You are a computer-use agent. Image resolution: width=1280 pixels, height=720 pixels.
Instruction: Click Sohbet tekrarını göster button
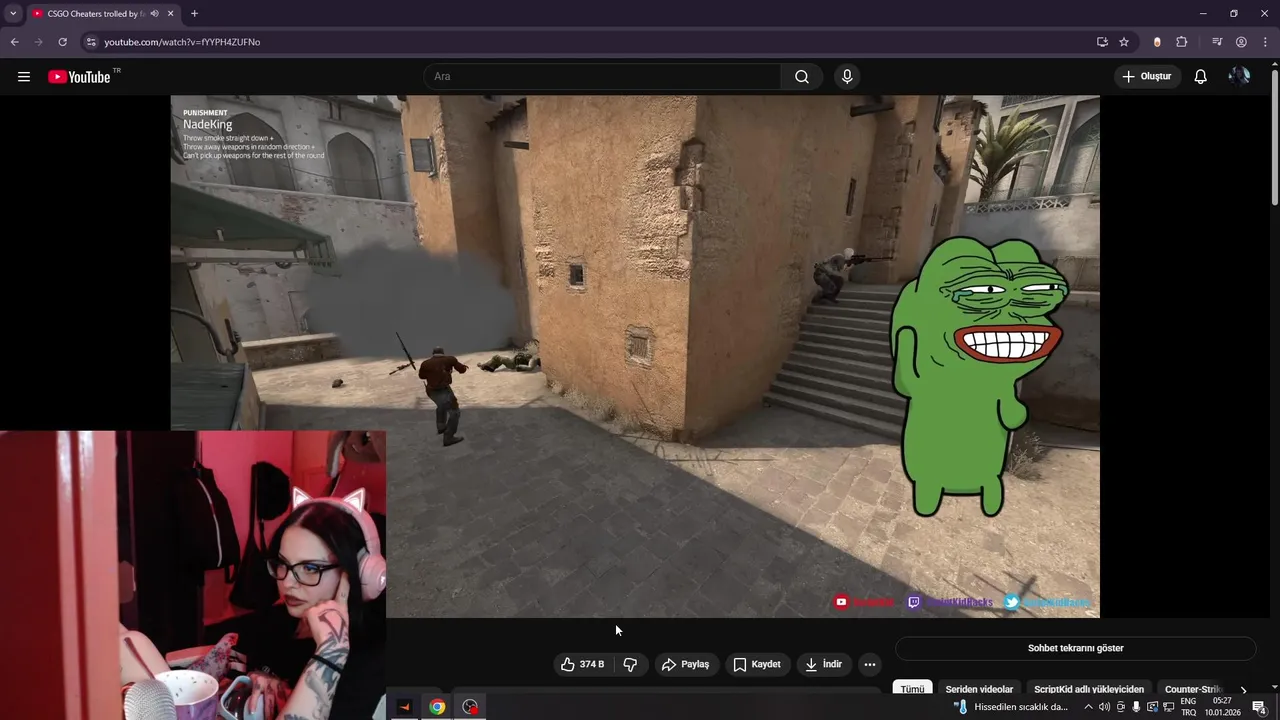click(1076, 648)
